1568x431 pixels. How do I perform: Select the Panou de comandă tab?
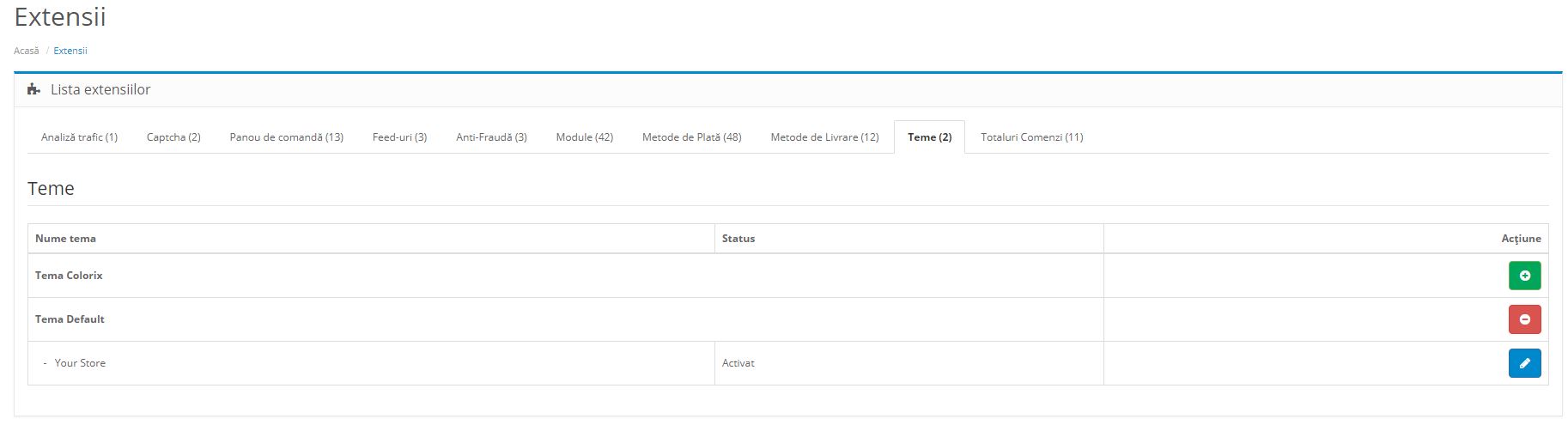click(286, 137)
